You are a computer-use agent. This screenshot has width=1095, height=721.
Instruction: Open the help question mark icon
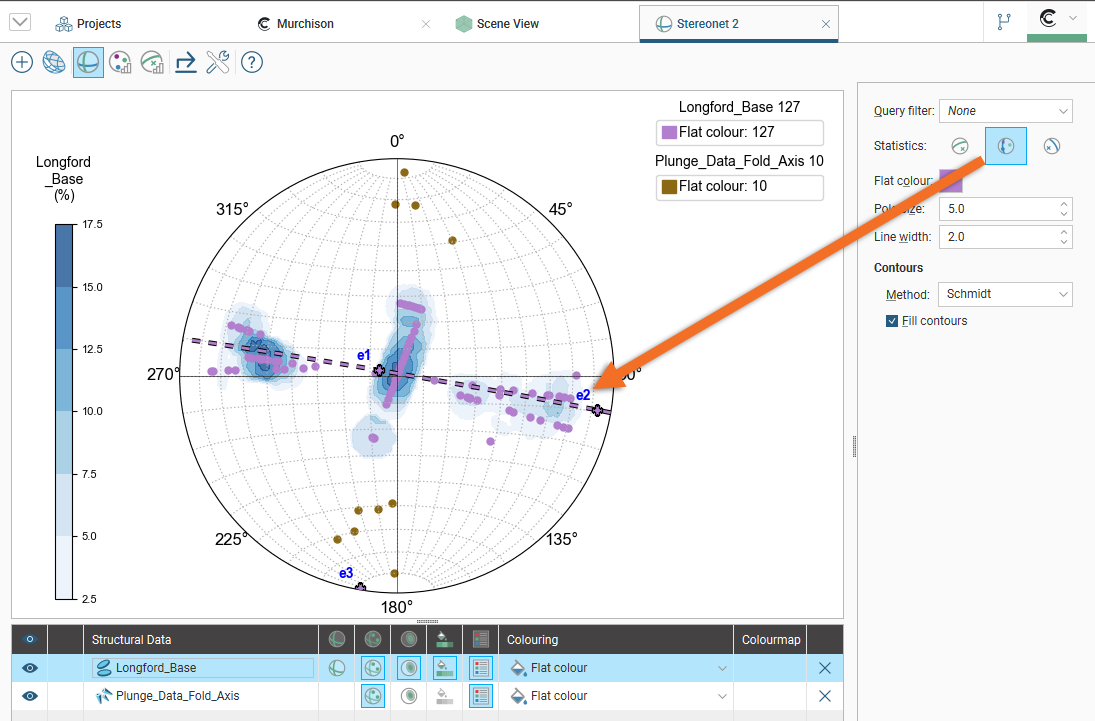[x=251, y=62]
